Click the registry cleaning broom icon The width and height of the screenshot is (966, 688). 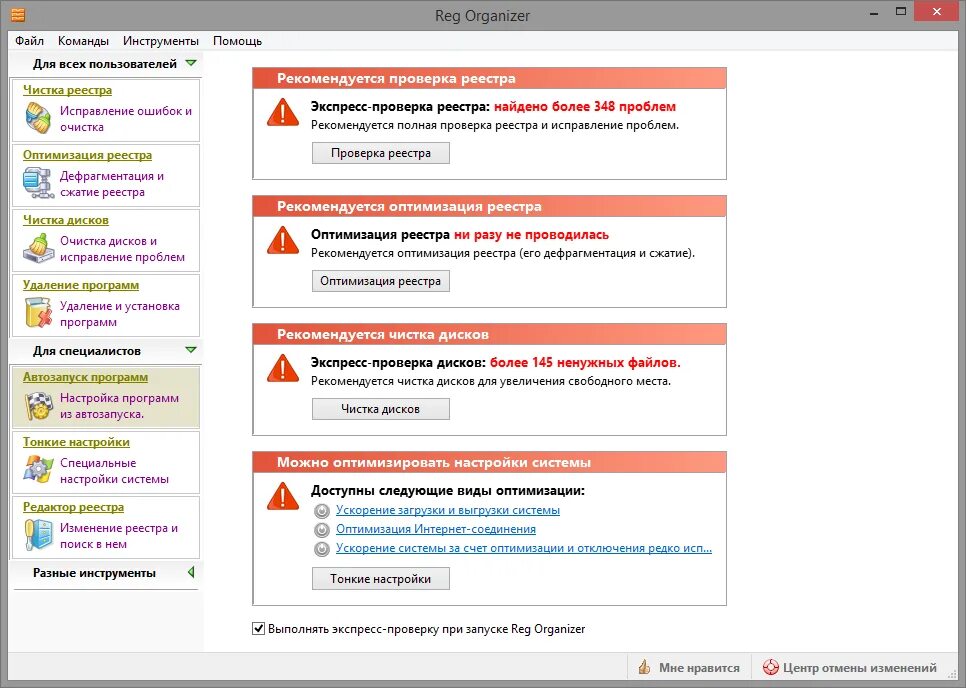38,118
